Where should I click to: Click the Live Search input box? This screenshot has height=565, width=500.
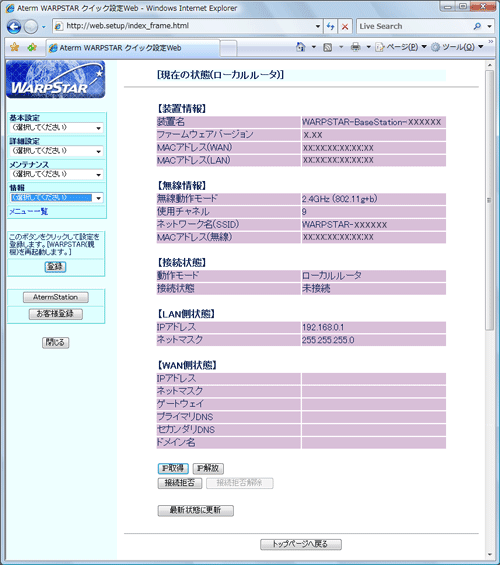point(414,26)
